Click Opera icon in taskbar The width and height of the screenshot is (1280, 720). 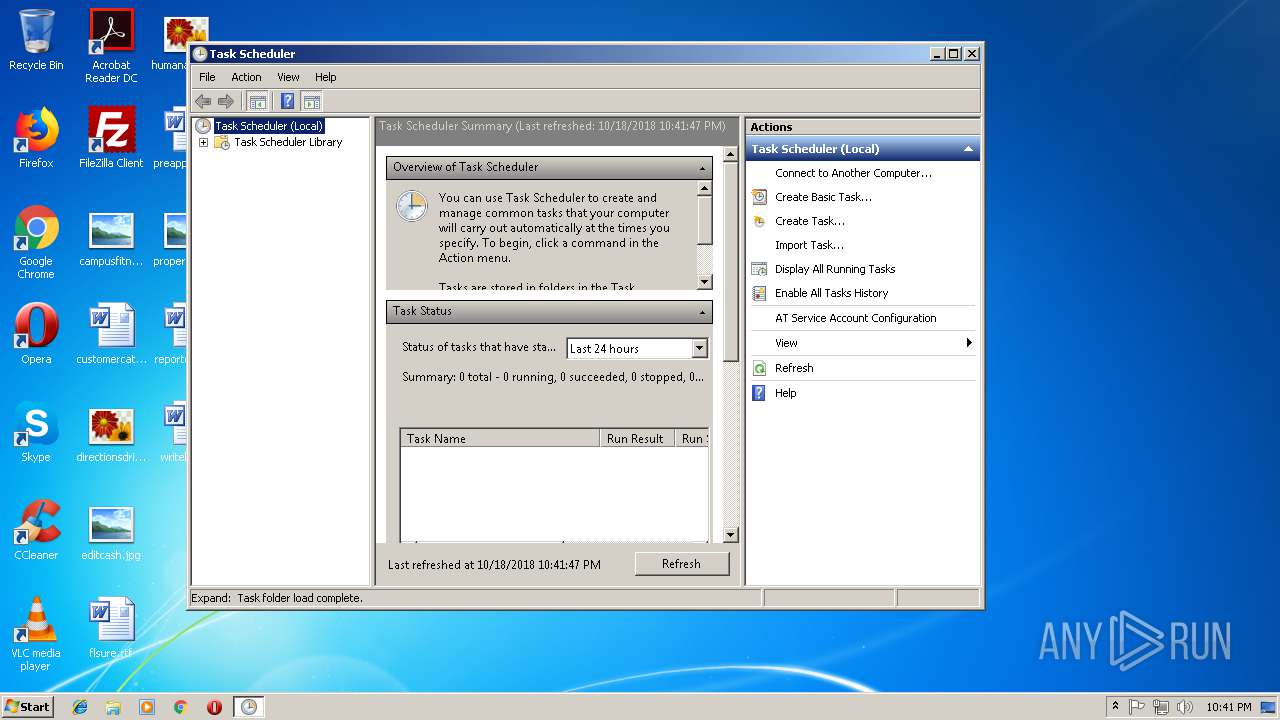(214, 707)
